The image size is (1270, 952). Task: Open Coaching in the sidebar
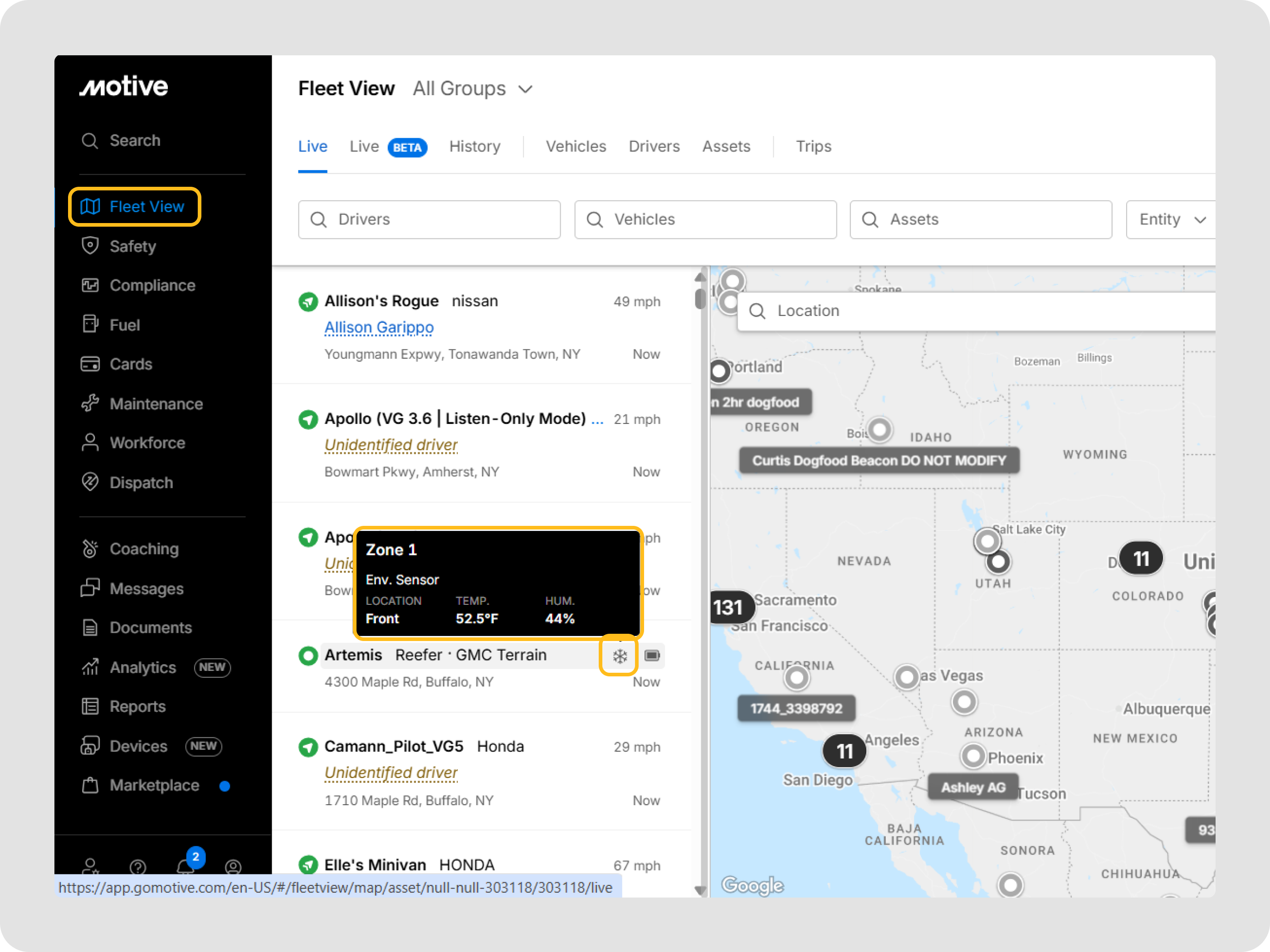pos(143,549)
